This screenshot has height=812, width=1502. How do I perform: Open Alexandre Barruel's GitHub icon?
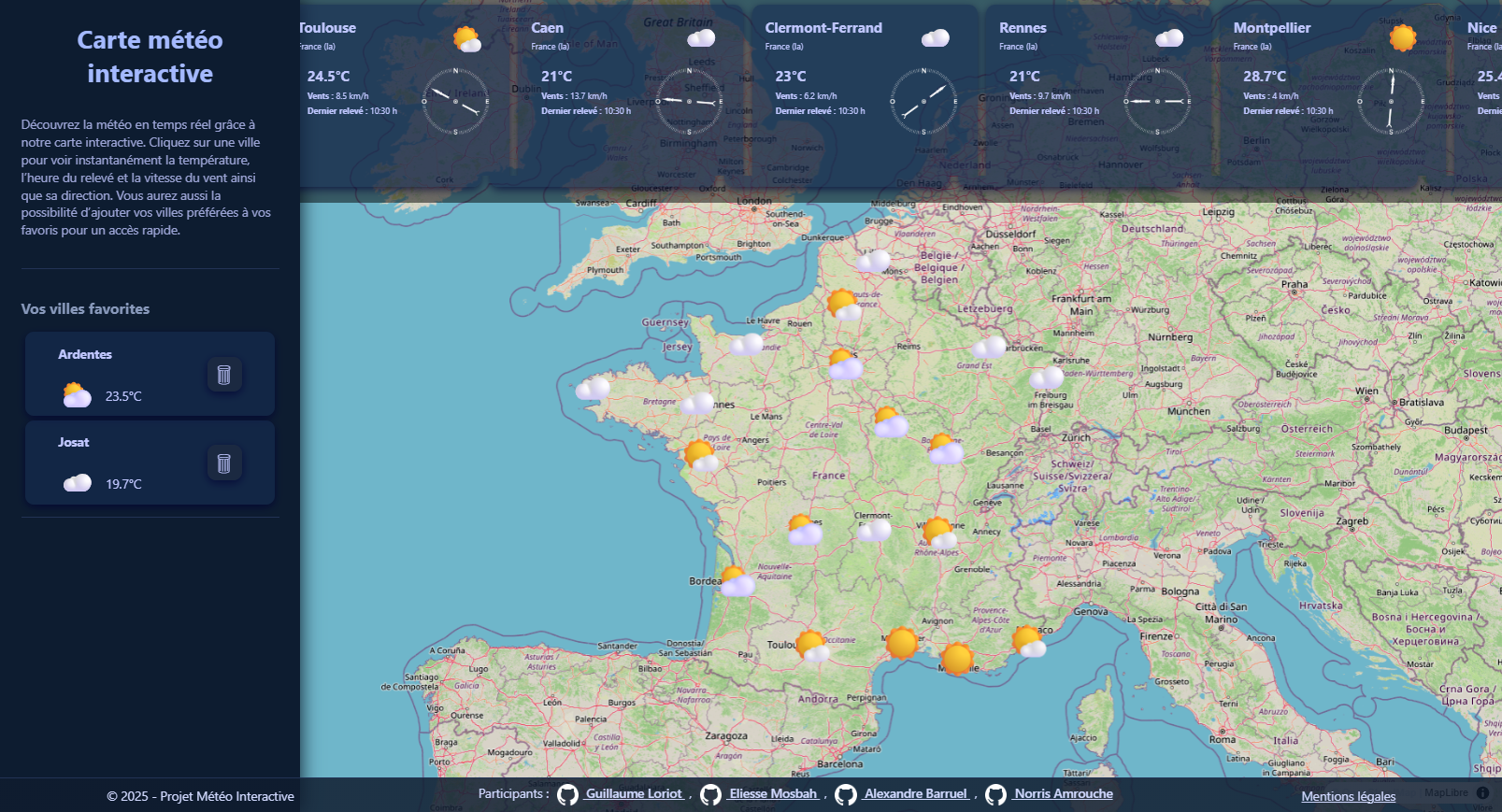[846, 794]
